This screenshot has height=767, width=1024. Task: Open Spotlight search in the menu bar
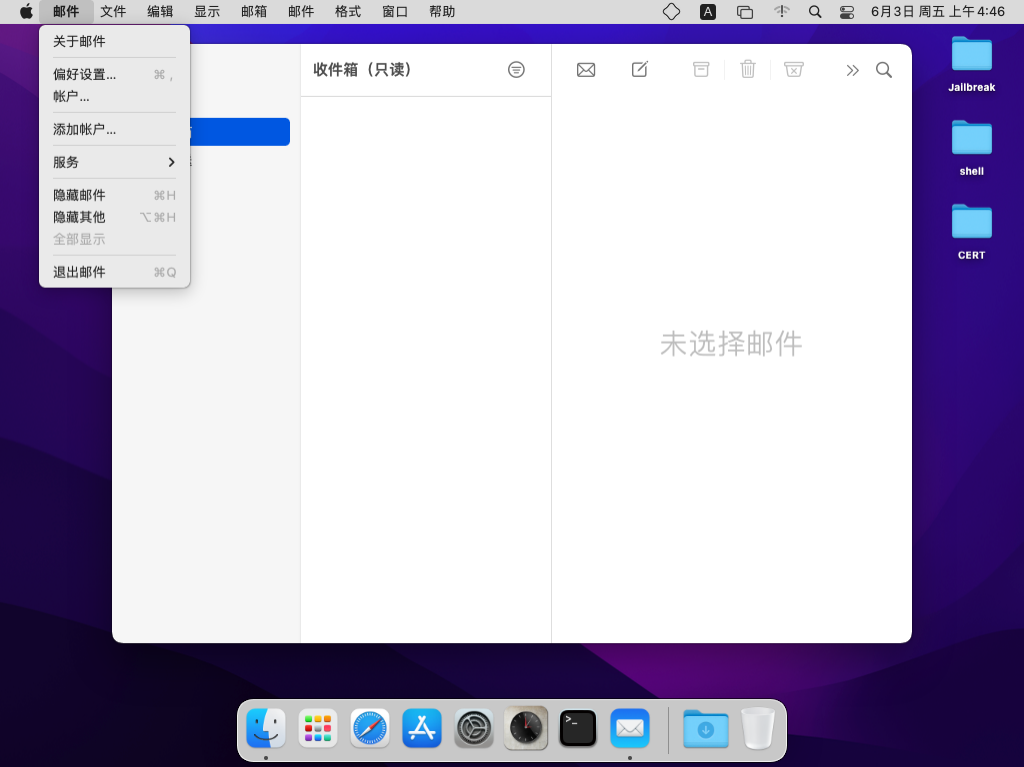click(x=815, y=12)
